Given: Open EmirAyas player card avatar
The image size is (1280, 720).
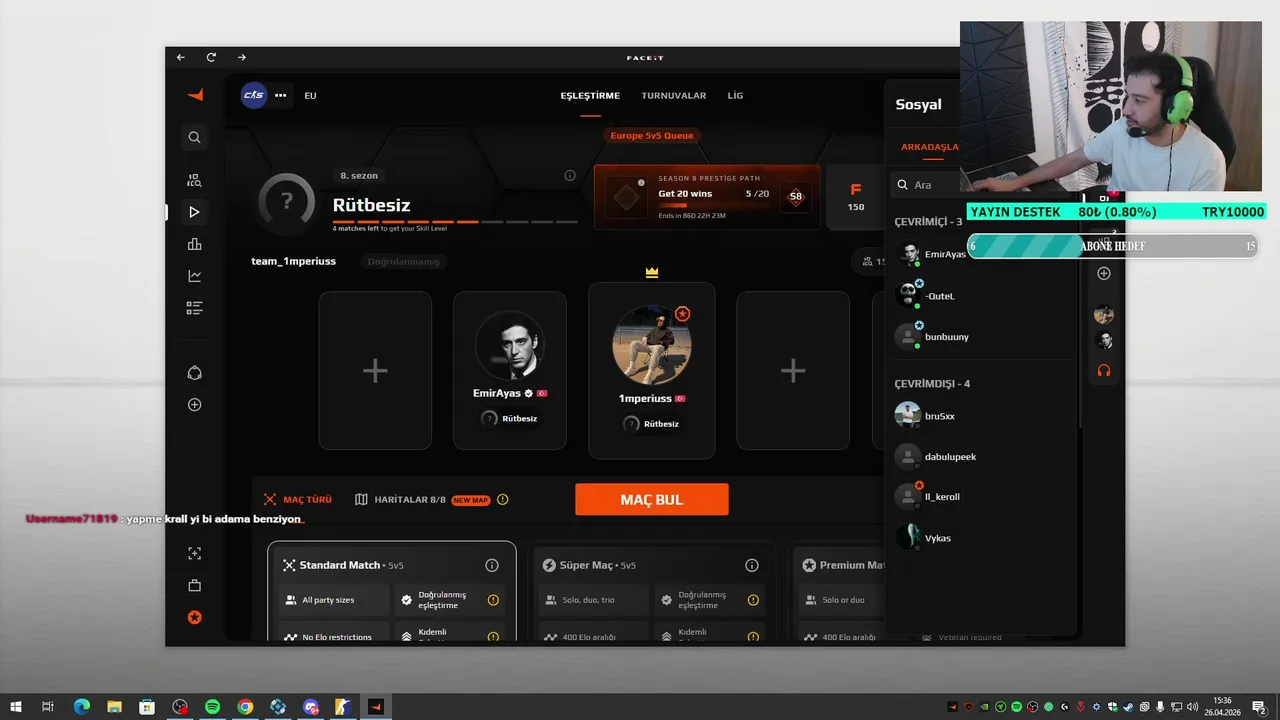Looking at the screenshot, I should click(510, 345).
